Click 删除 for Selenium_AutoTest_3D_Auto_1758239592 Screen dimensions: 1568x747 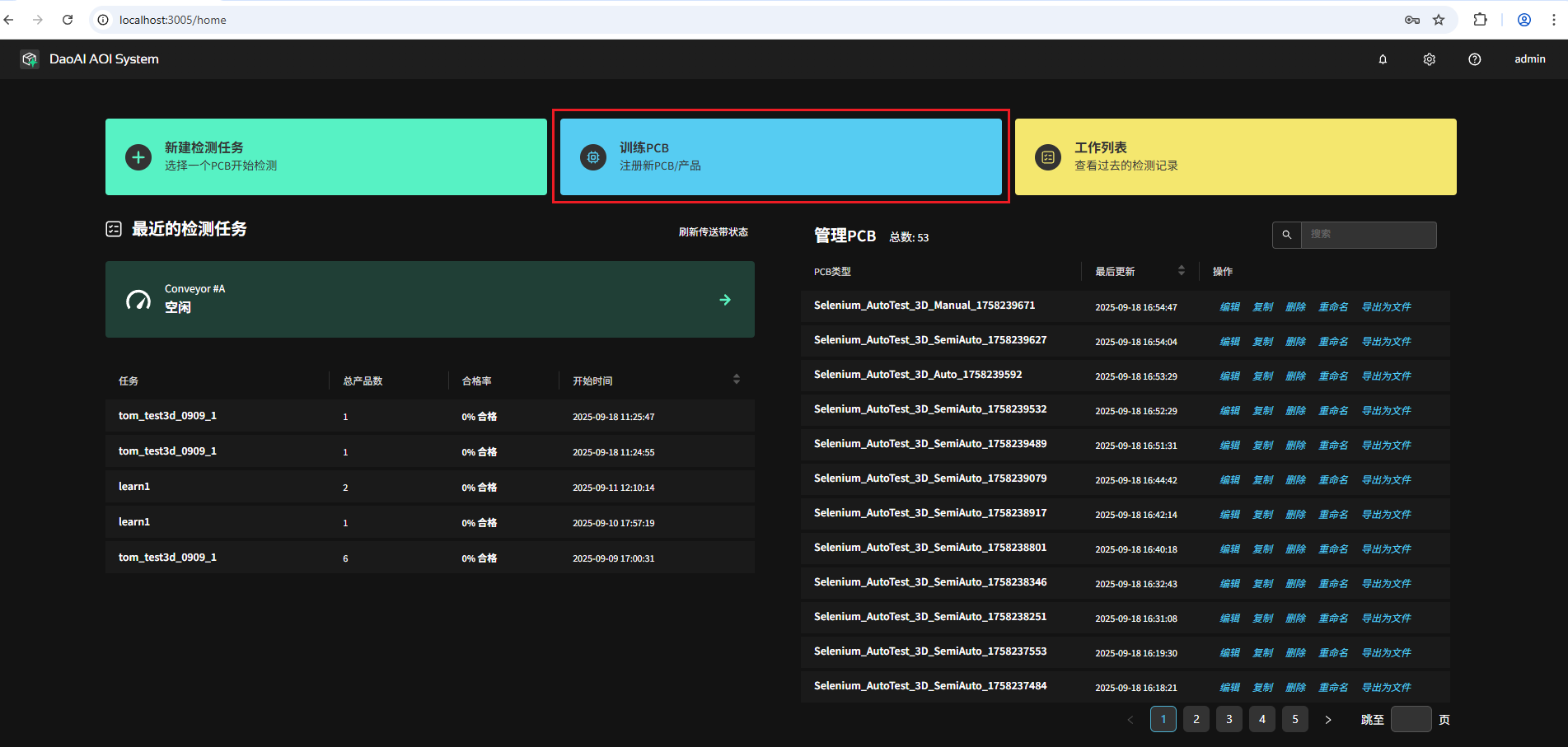pyautogui.click(x=1295, y=376)
